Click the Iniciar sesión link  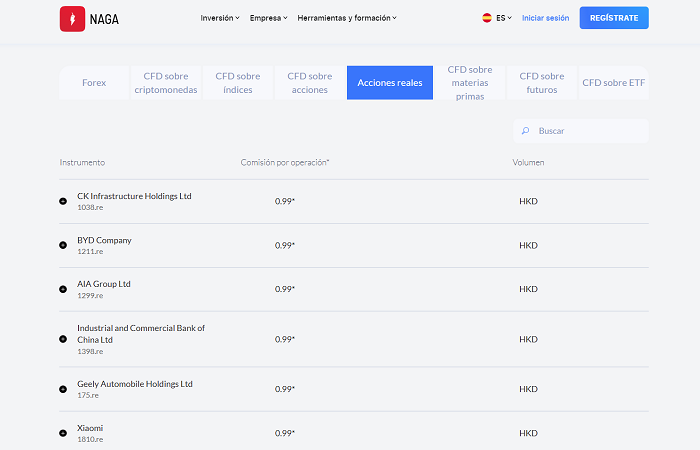coord(546,18)
